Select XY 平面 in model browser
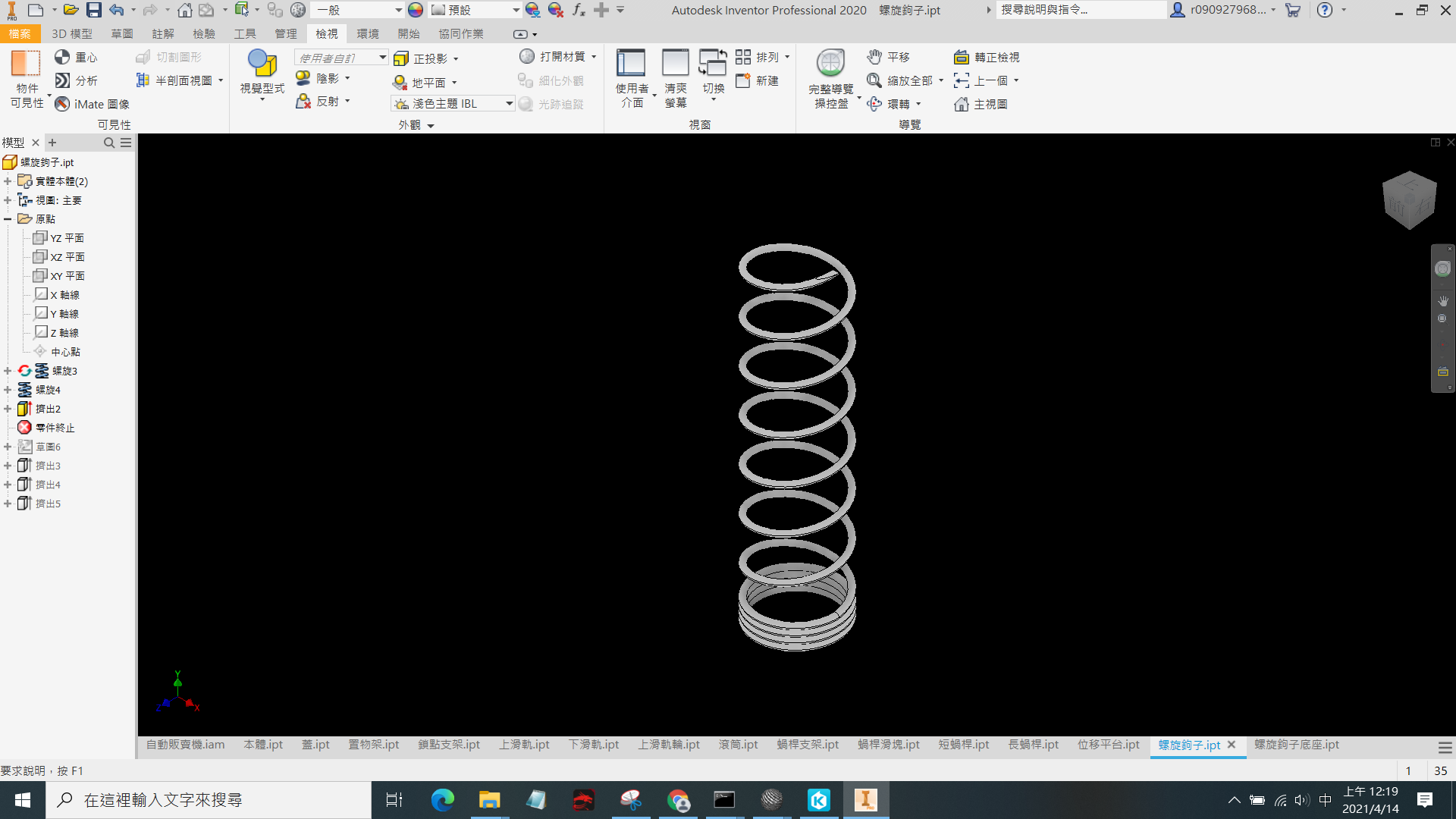1456x819 pixels. pos(58,276)
